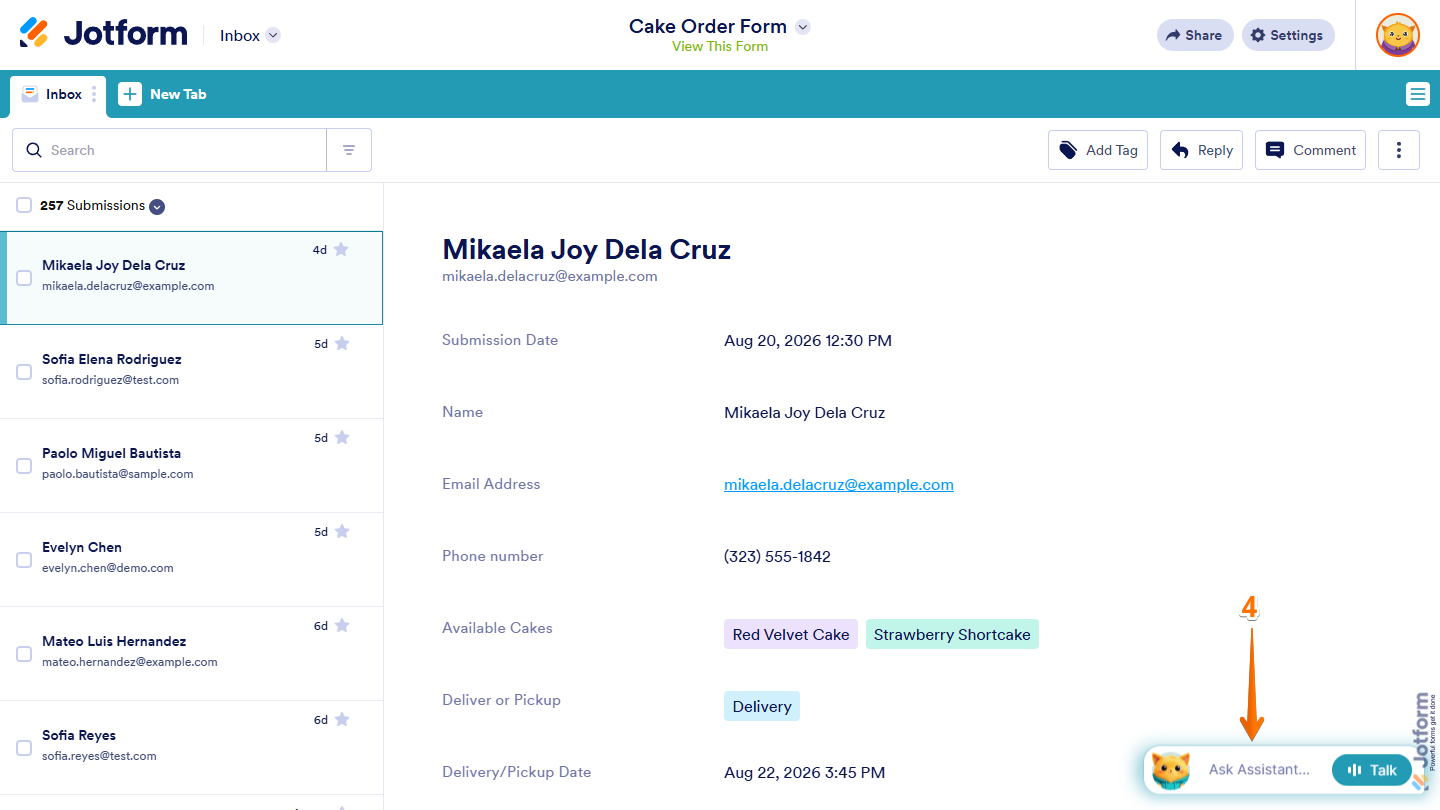Click the Delivery tag

(762, 706)
